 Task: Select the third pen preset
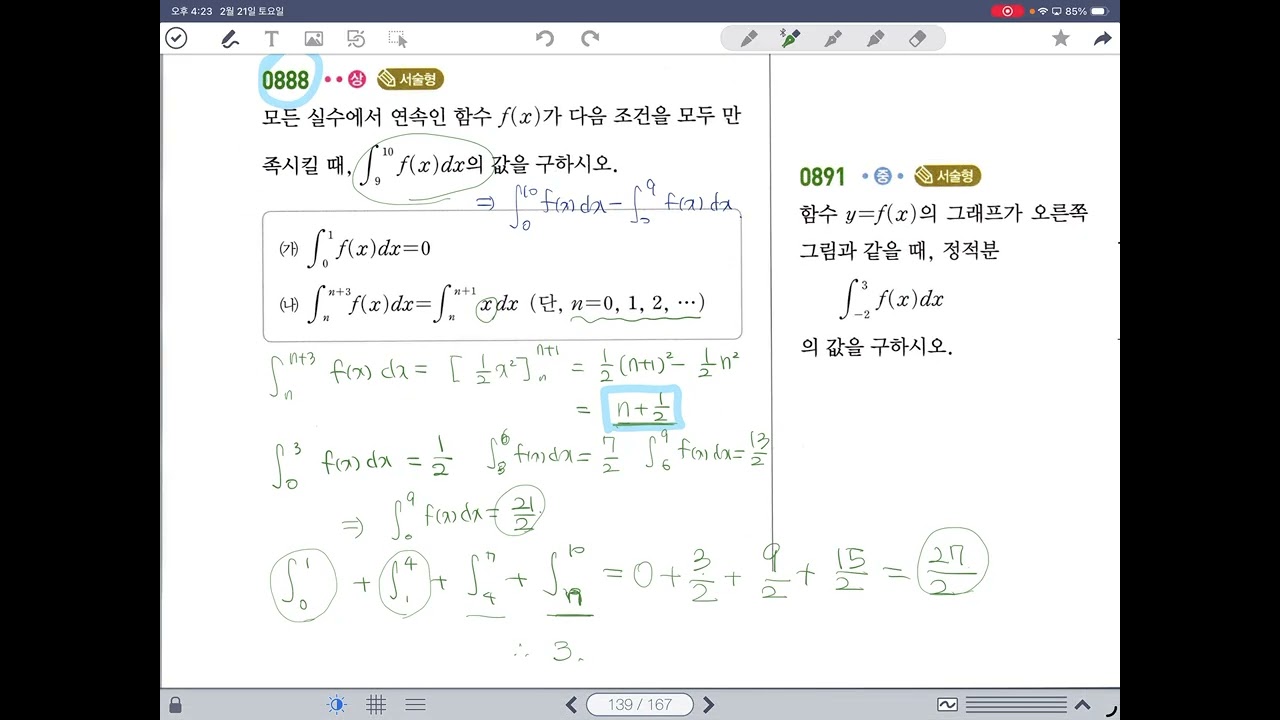point(832,39)
